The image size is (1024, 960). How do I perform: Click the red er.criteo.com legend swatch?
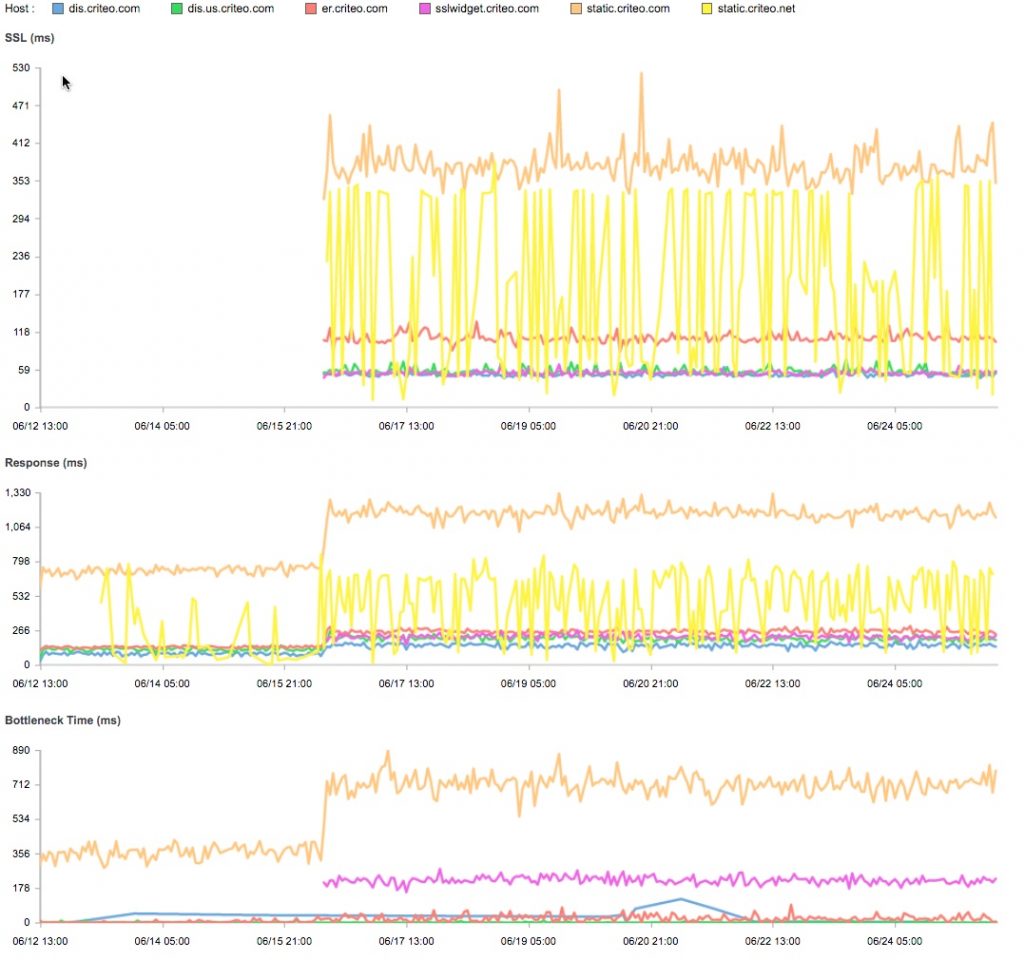pos(311,9)
